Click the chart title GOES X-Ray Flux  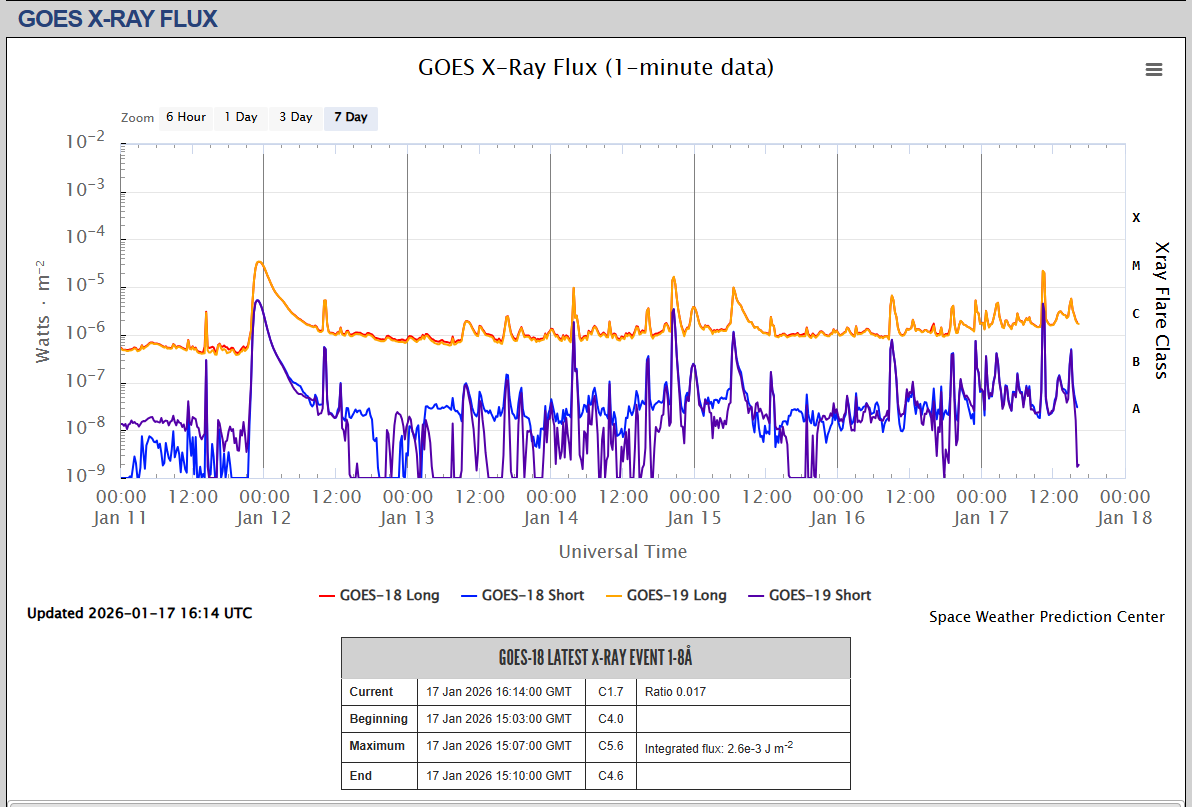tap(595, 67)
